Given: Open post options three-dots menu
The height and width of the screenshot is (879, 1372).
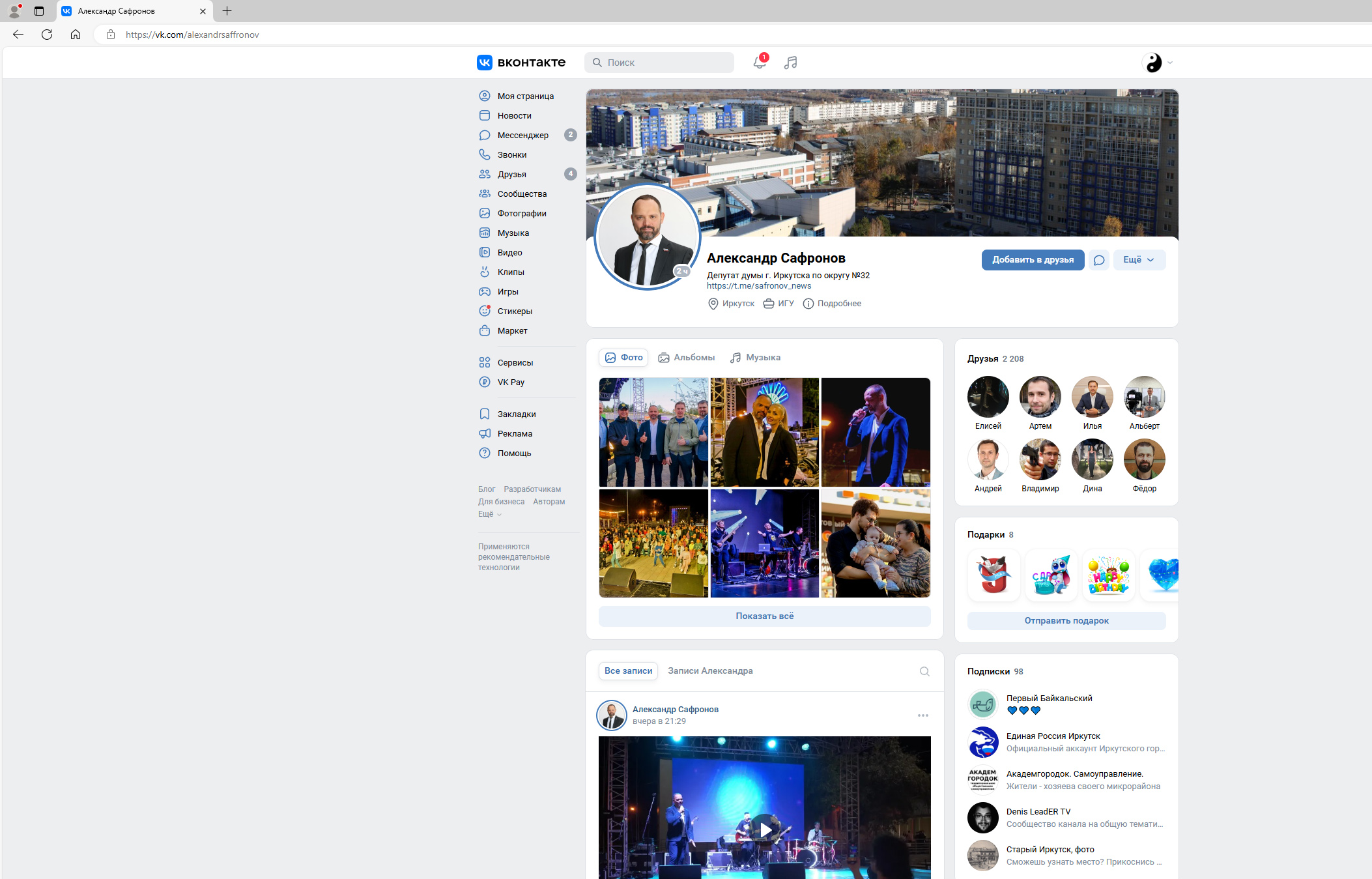Looking at the screenshot, I should pyautogui.click(x=923, y=715).
